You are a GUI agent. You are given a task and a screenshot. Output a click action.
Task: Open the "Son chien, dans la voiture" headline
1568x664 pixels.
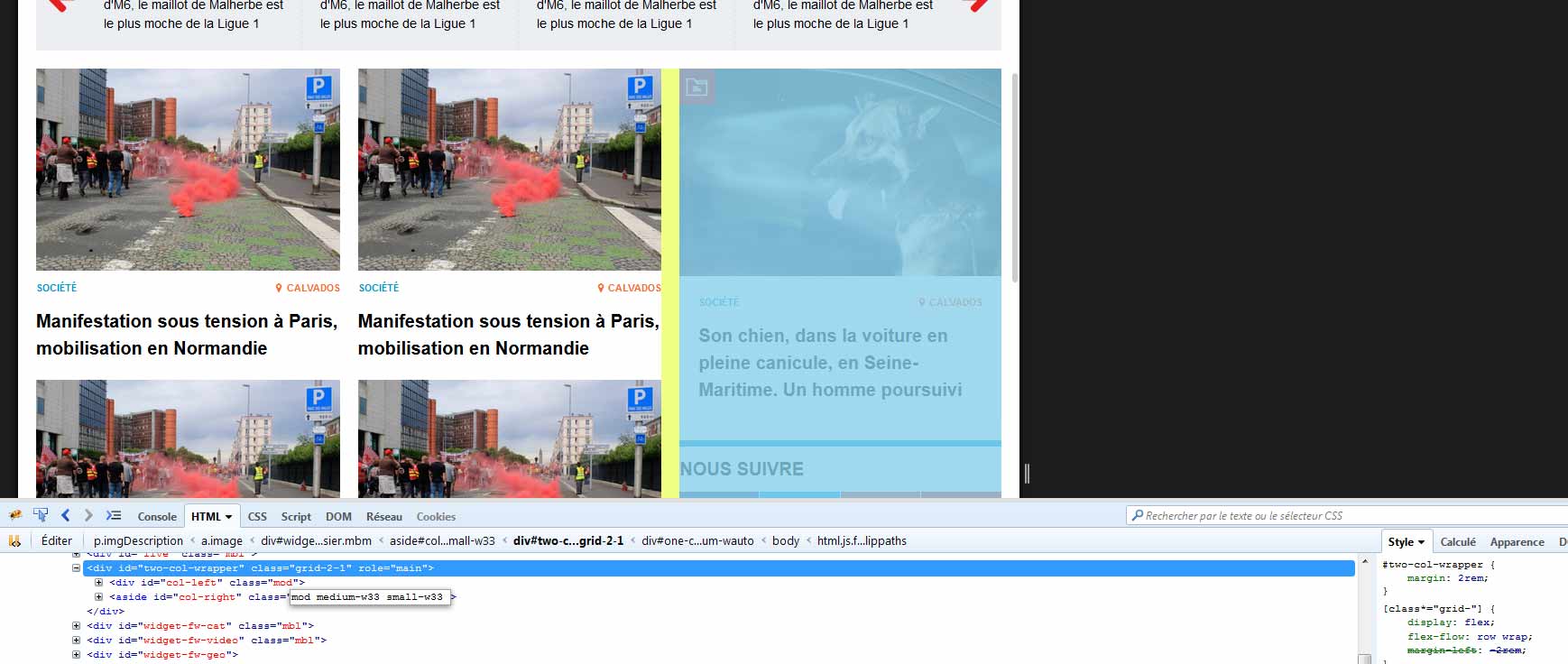830,363
